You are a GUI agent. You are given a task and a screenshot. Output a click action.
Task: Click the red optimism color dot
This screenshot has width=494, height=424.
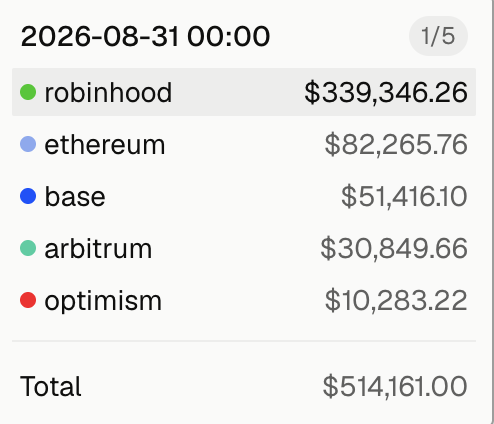click(x=28, y=300)
